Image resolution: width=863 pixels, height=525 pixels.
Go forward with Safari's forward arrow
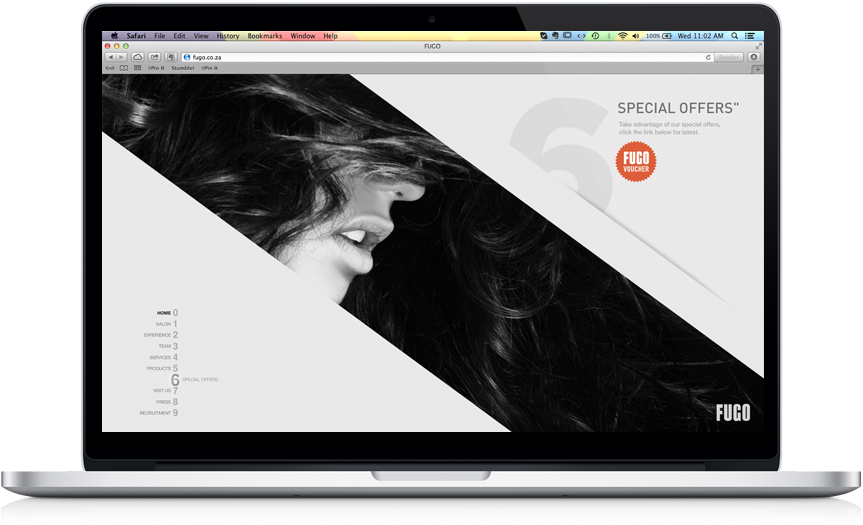pos(121,57)
